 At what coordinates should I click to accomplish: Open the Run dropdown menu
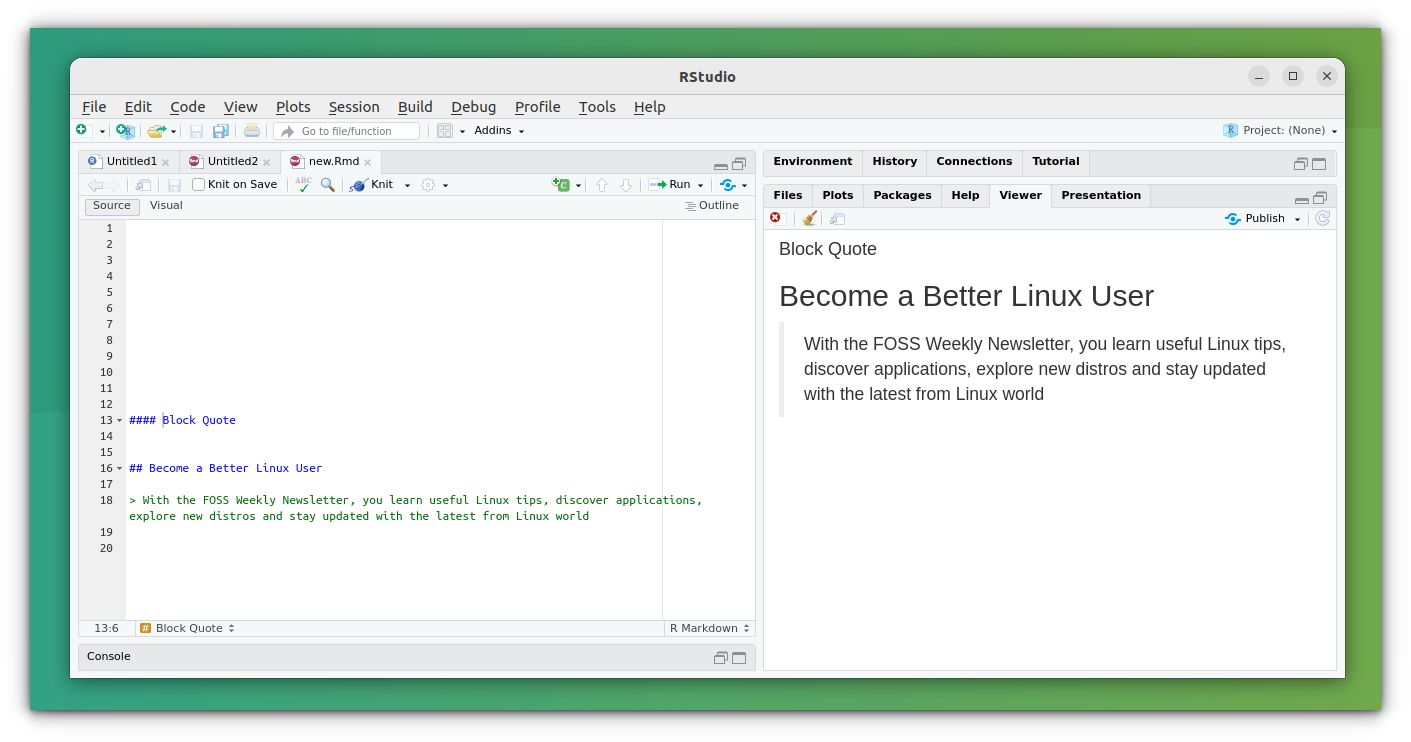pos(699,184)
